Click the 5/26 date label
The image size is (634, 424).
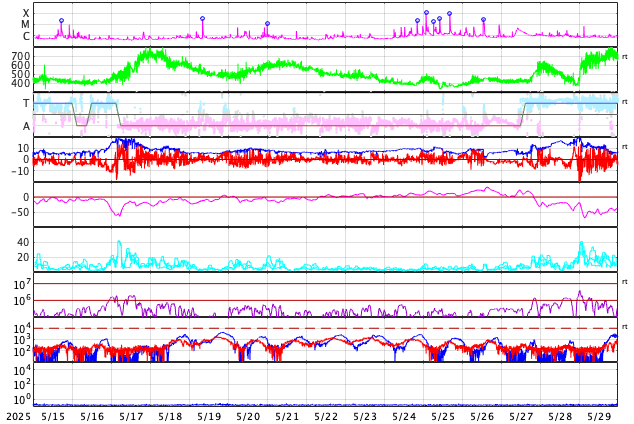[482, 416]
